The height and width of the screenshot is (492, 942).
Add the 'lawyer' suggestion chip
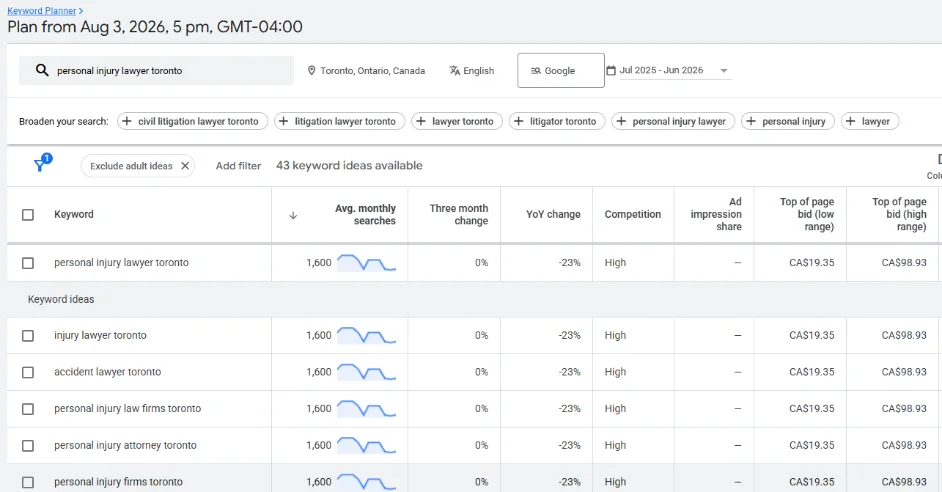click(870, 121)
